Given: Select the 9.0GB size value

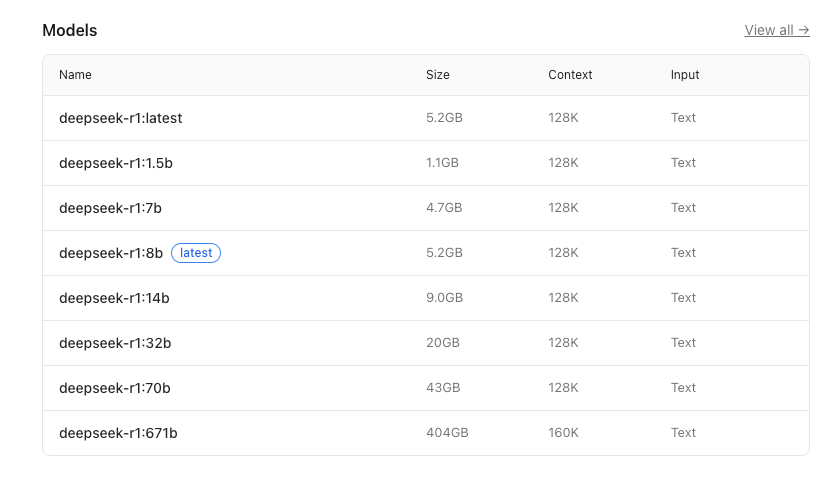Looking at the screenshot, I should point(445,298).
